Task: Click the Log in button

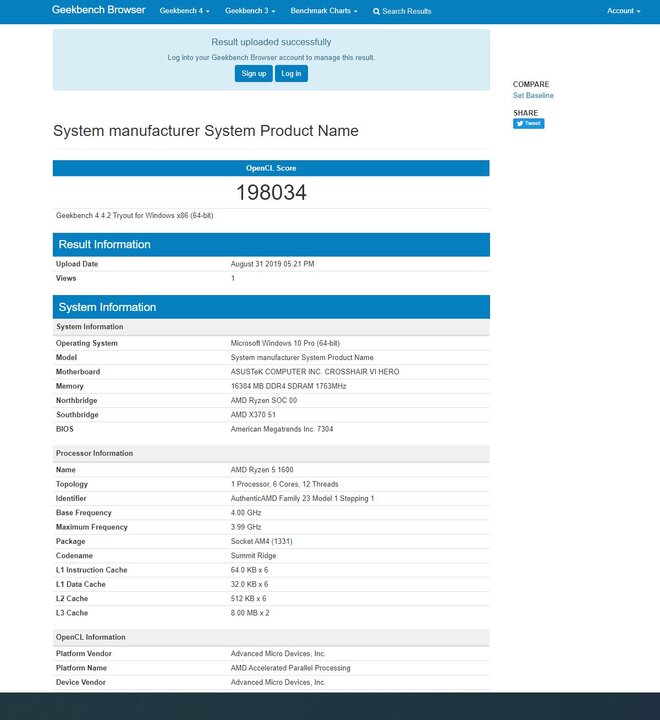Action: pyautogui.click(x=291, y=73)
